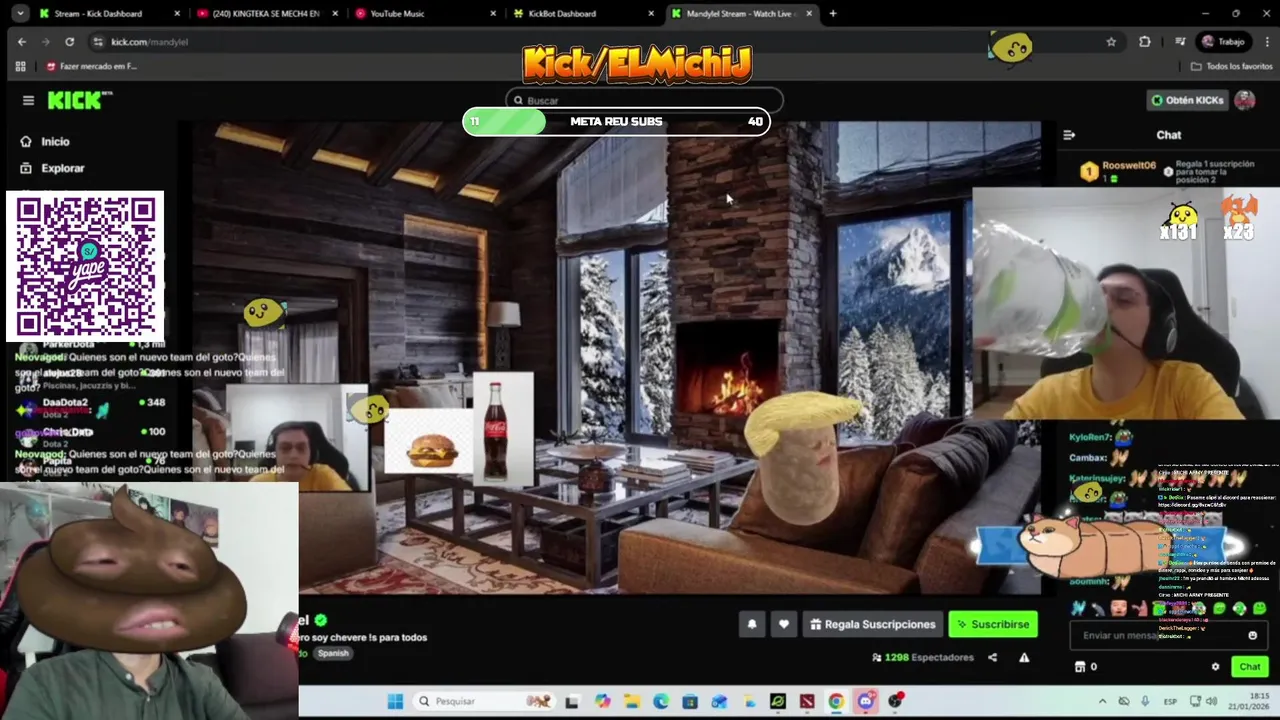Follow channel with heart button
The image size is (1280, 720).
(x=784, y=624)
